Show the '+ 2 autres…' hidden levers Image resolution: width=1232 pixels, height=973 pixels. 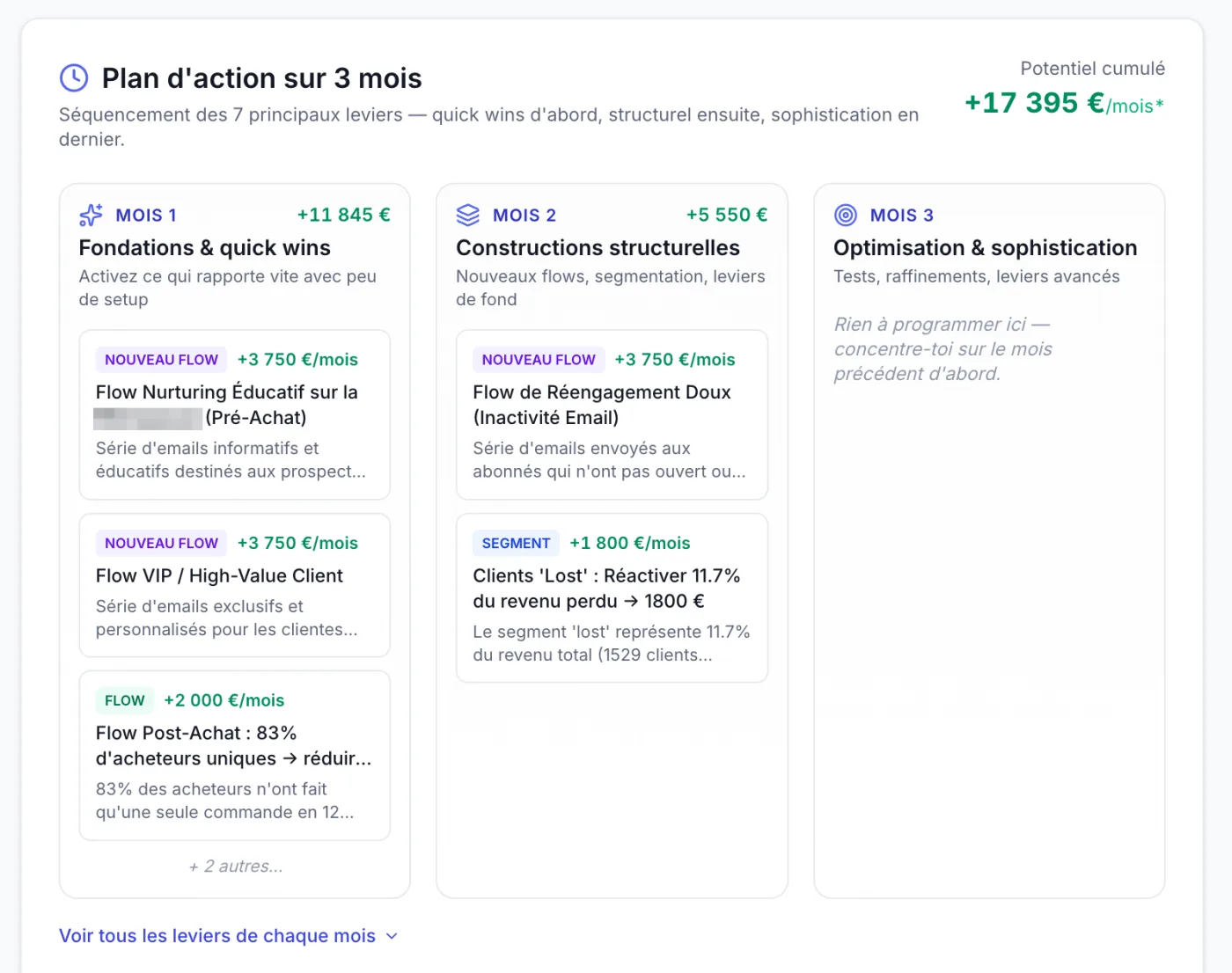tap(235, 867)
